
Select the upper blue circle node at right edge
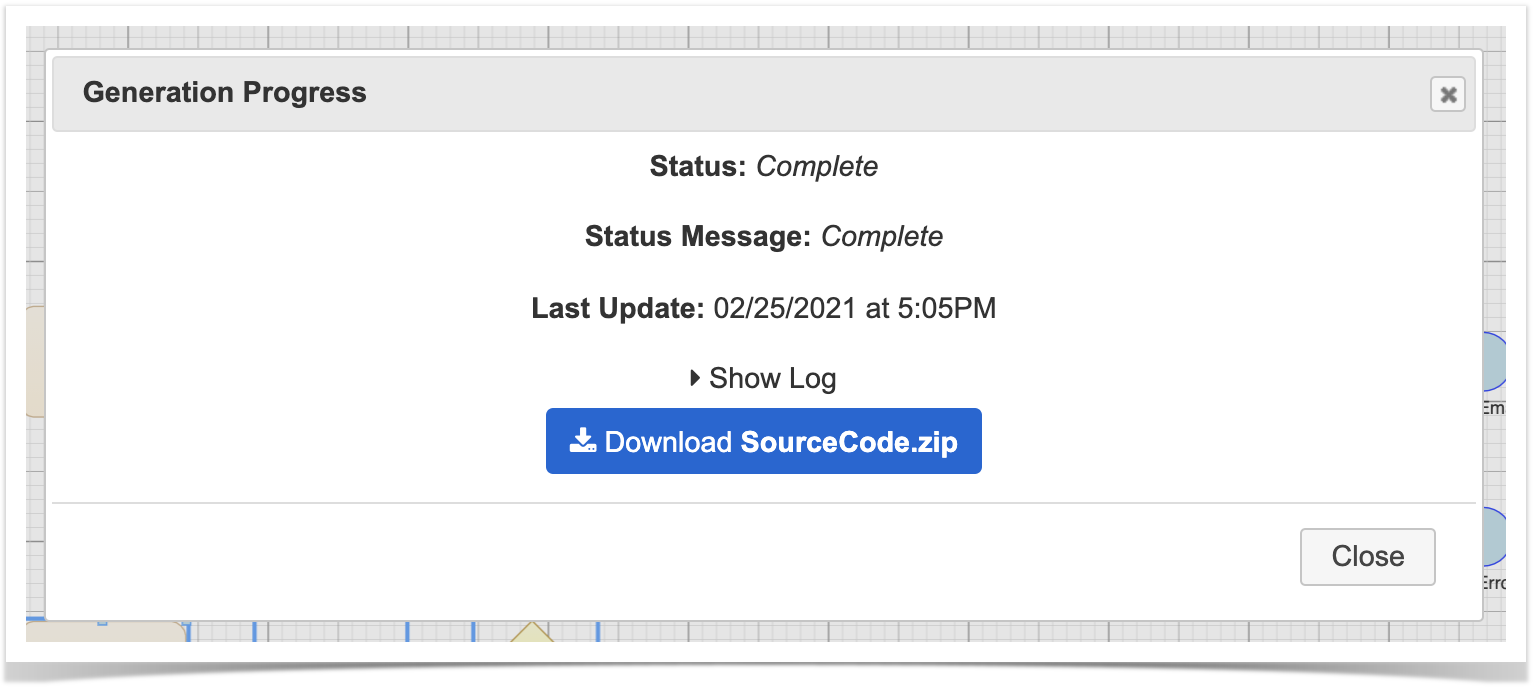[1494, 362]
